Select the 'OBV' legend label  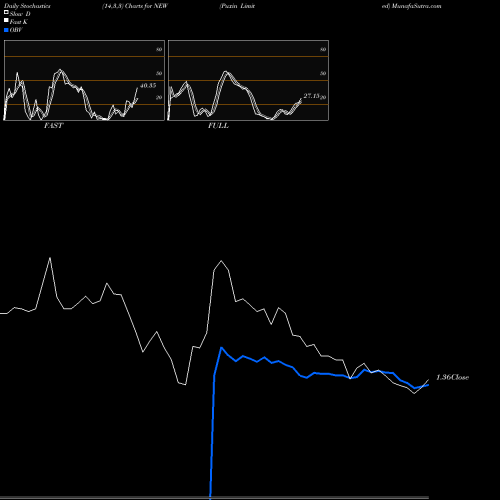(x=16, y=30)
